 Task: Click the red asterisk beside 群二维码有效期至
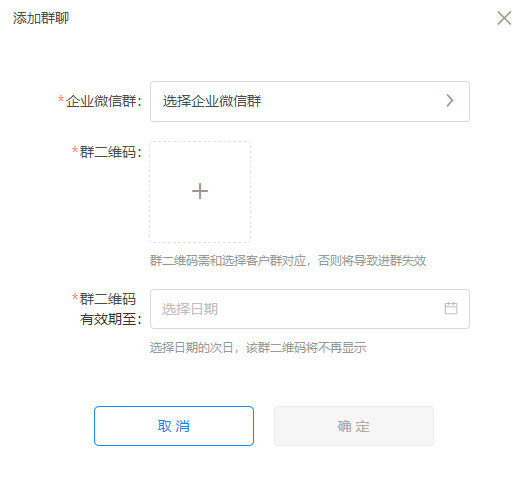75,297
